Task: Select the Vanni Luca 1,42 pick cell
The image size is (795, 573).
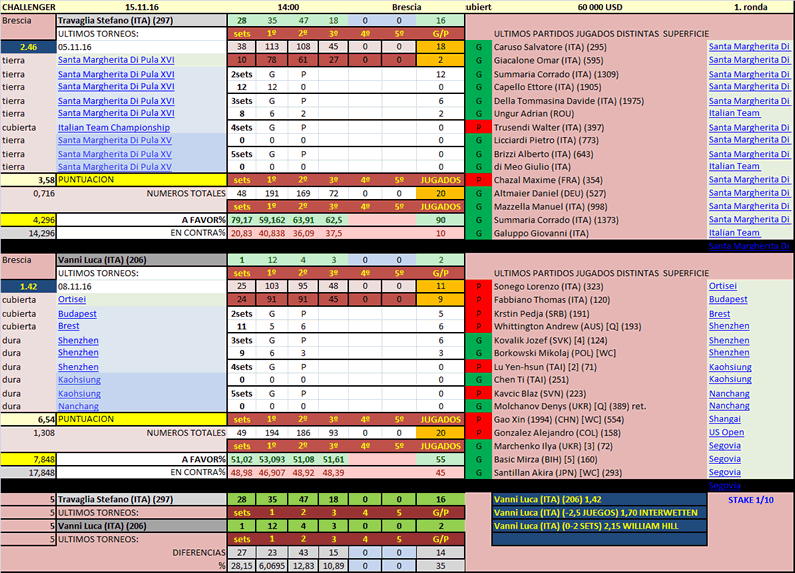Action: pyautogui.click(x=599, y=499)
